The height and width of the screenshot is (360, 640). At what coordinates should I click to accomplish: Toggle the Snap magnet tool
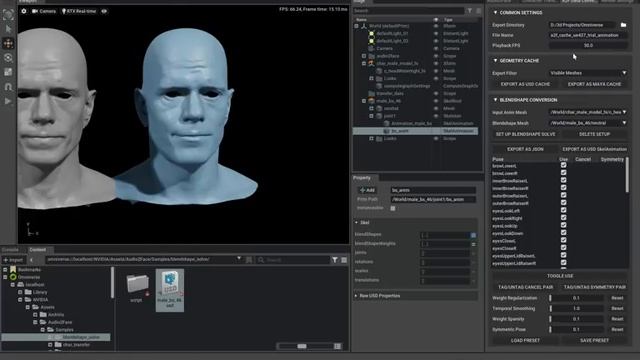(8, 87)
